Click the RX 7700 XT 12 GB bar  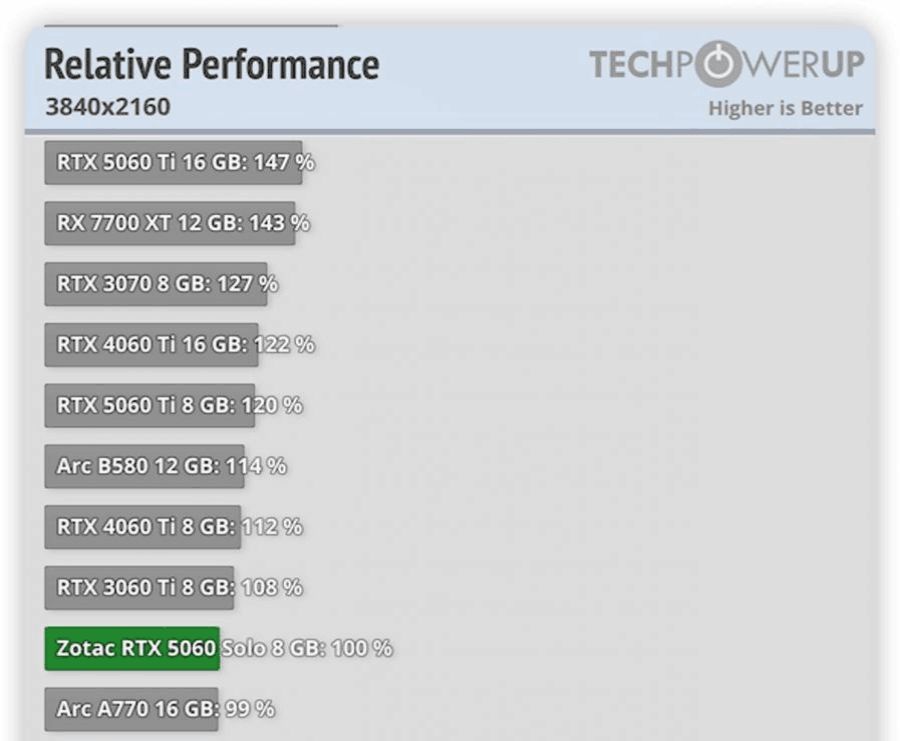[169, 223]
